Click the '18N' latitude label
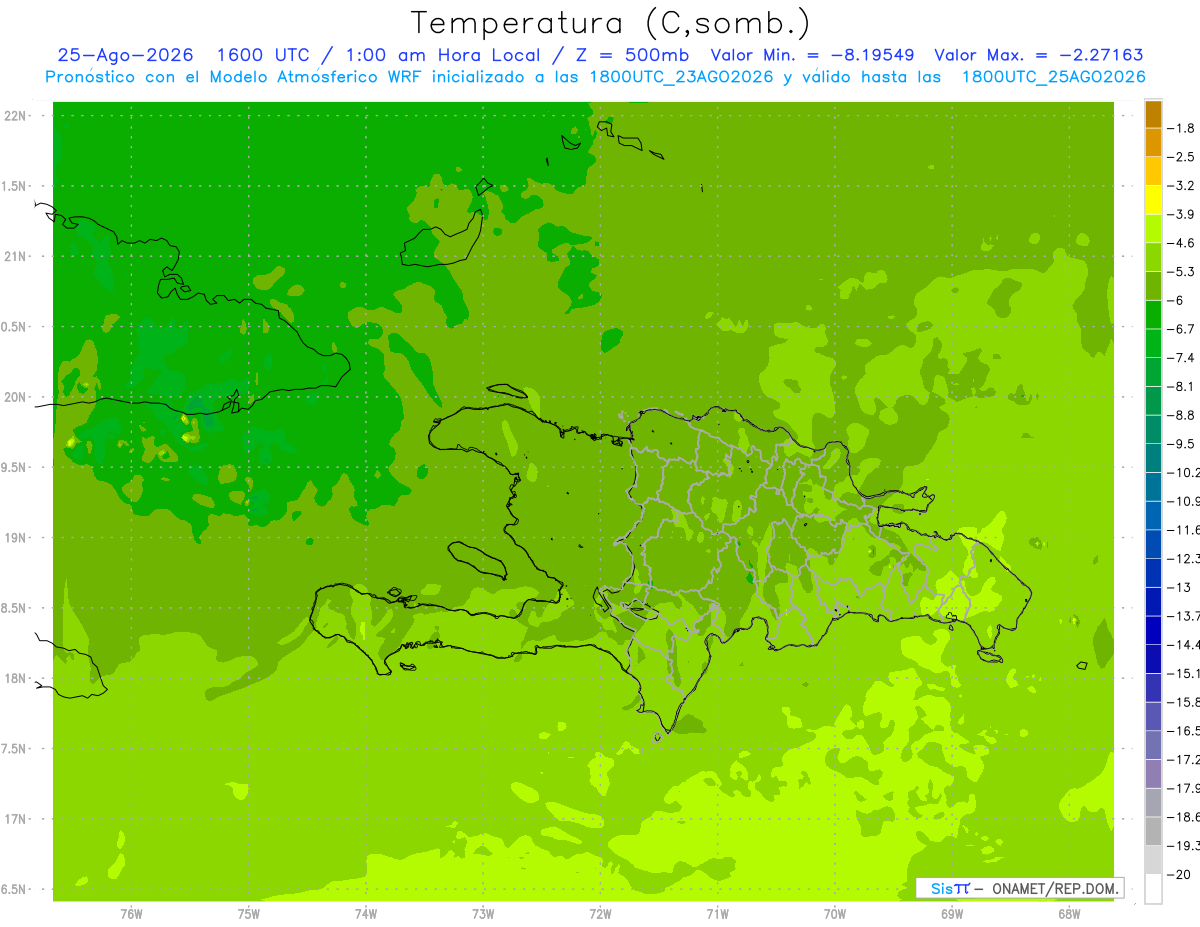This screenshot has height=927, width=1200. 15,678
